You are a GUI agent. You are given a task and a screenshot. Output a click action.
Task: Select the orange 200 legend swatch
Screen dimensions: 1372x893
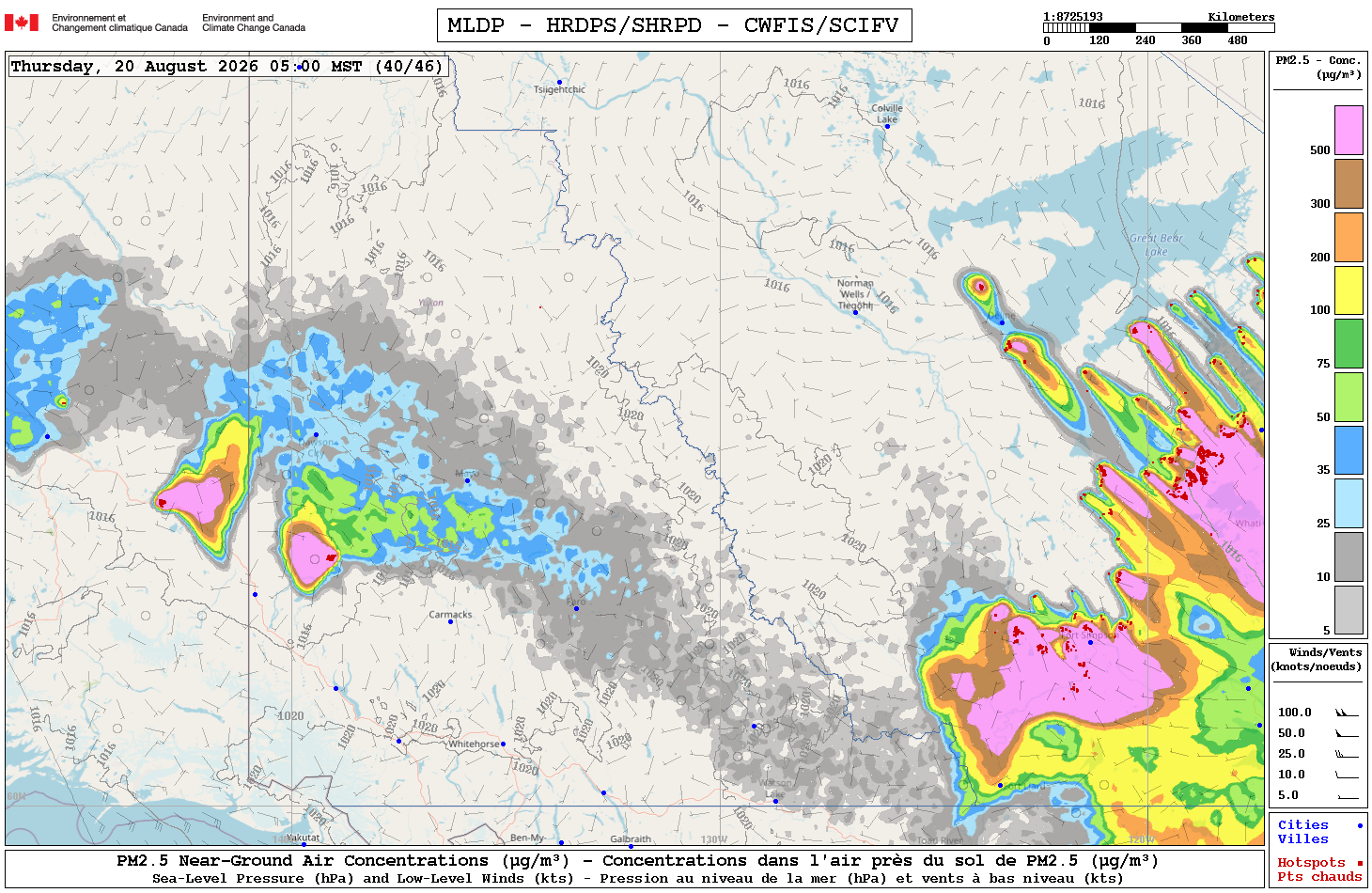coord(1349,237)
